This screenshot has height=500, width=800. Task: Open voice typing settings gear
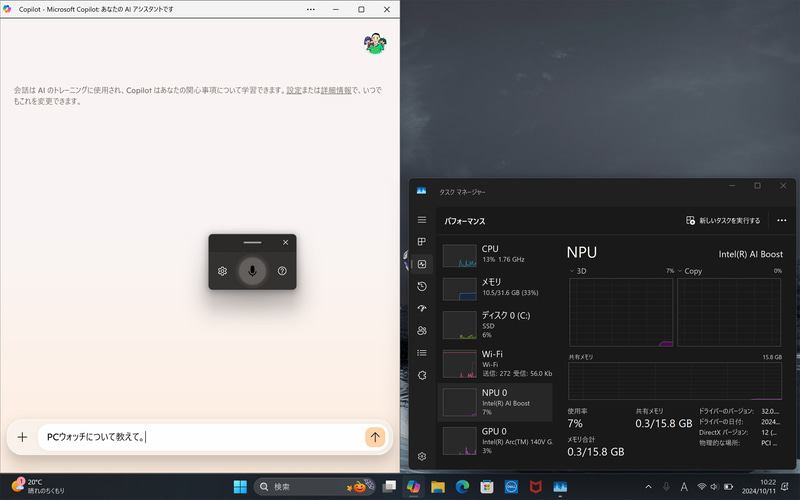(222, 271)
